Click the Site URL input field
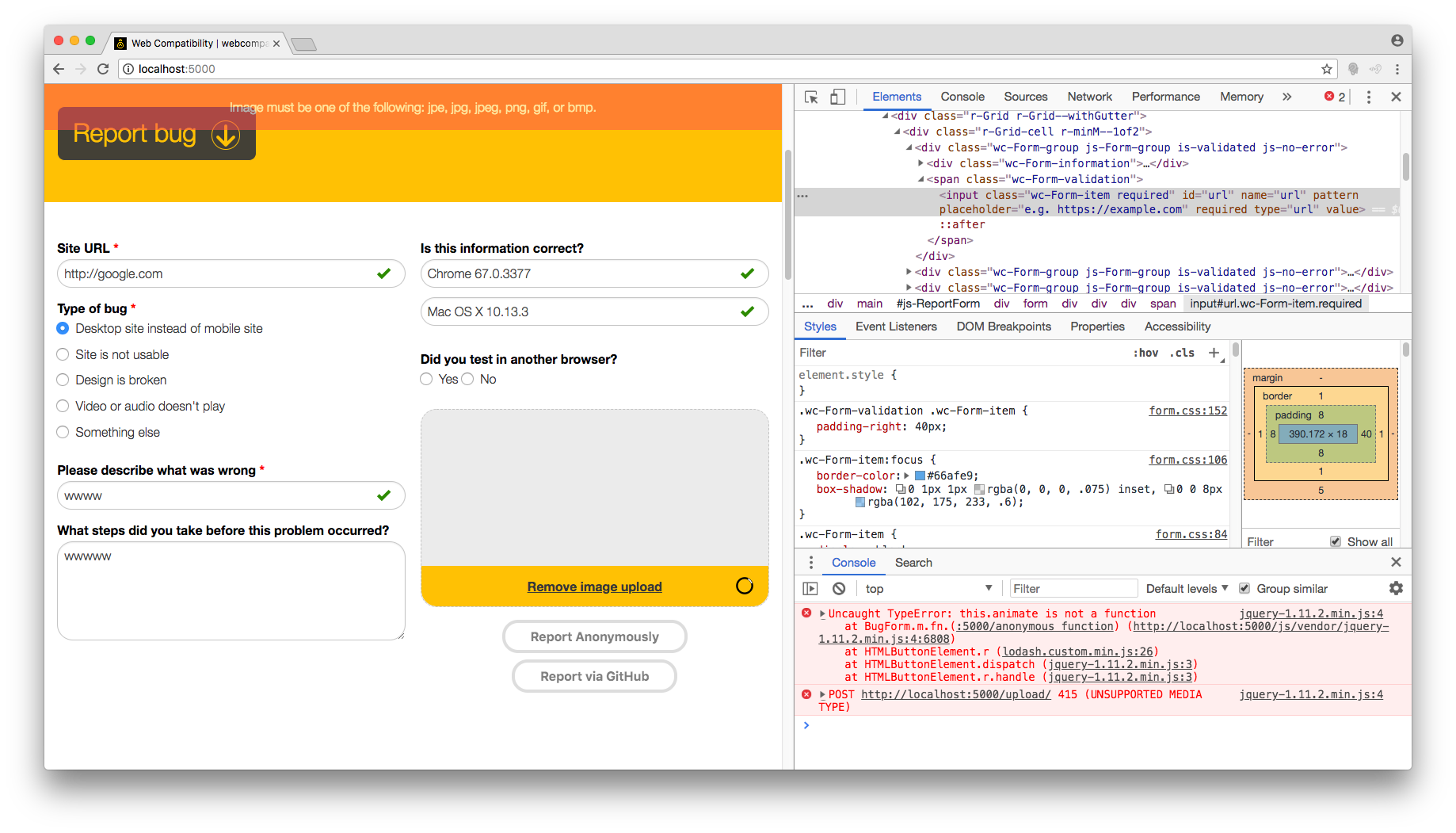1456x833 pixels. (x=231, y=273)
